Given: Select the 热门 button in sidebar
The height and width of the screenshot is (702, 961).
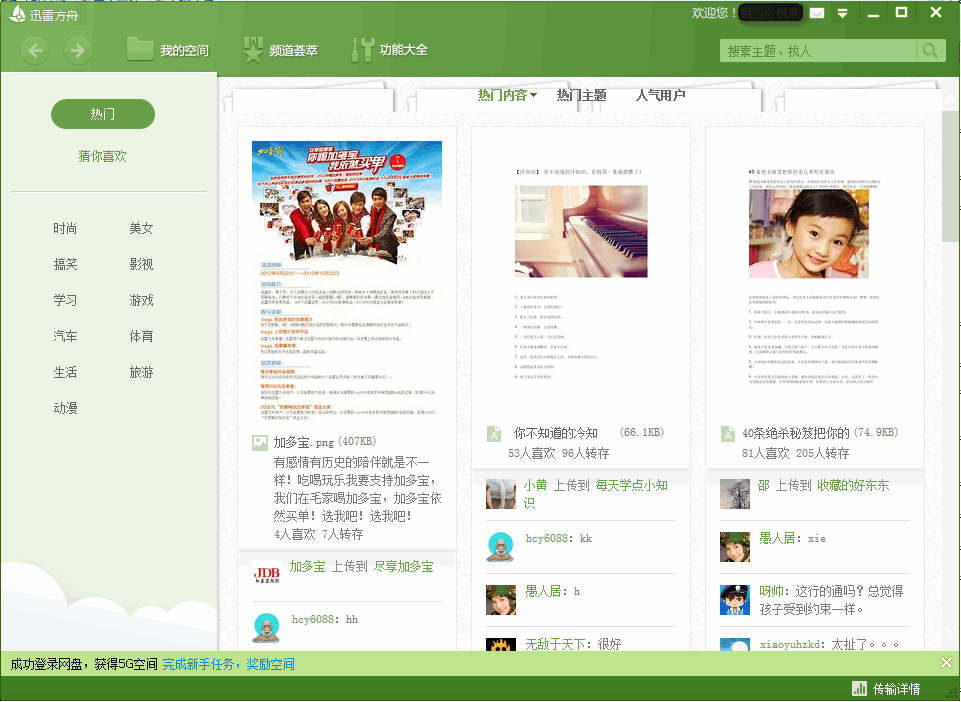Looking at the screenshot, I should pyautogui.click(x=103, y=114).
